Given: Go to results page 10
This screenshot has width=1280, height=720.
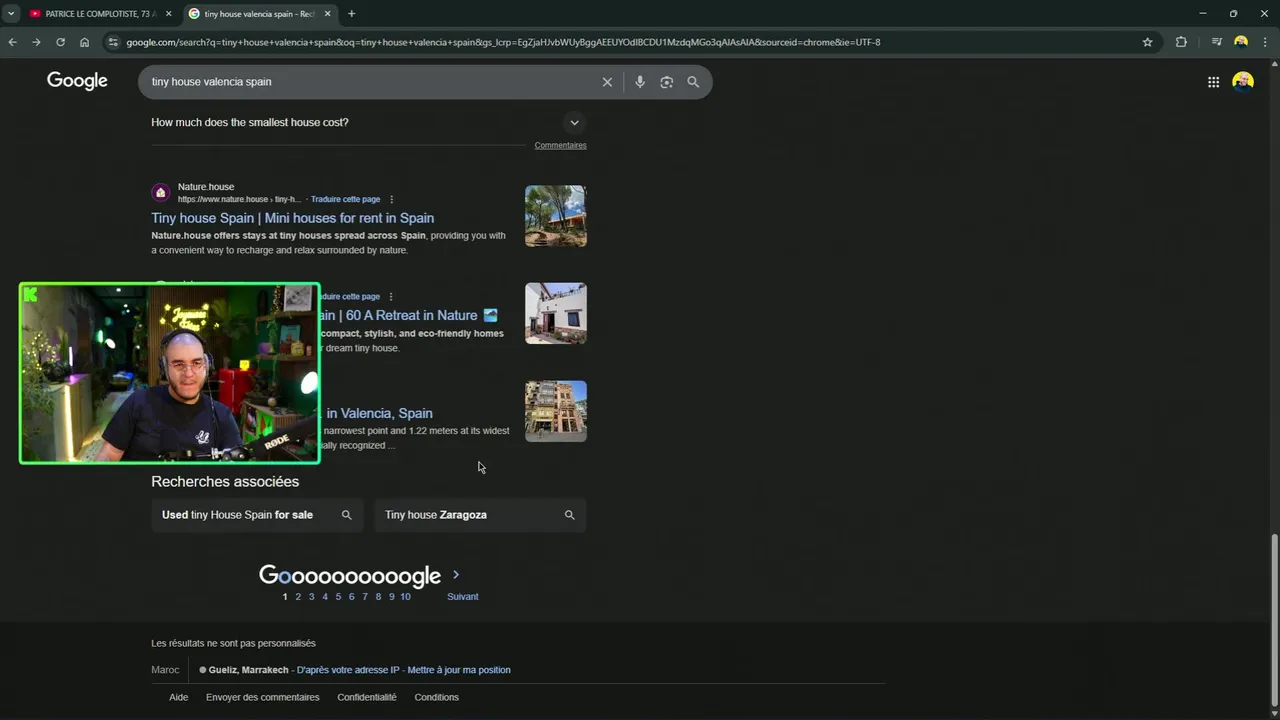Looking at the screenshot, I should point(405,597).
